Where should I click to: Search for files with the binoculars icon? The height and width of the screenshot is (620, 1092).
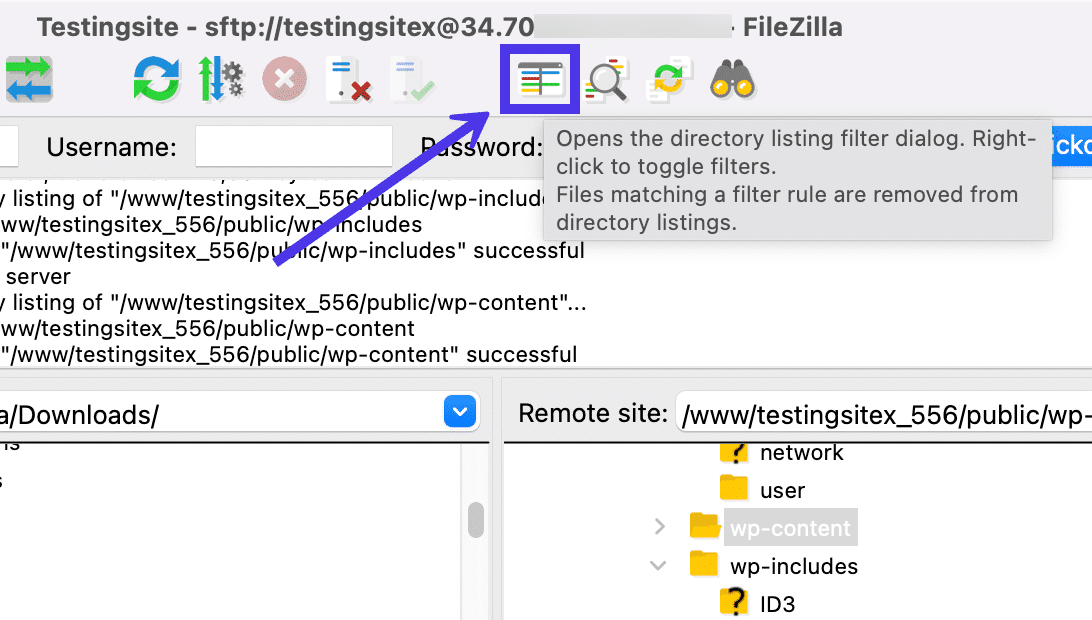pyautogui.click(x=731, y=78)
